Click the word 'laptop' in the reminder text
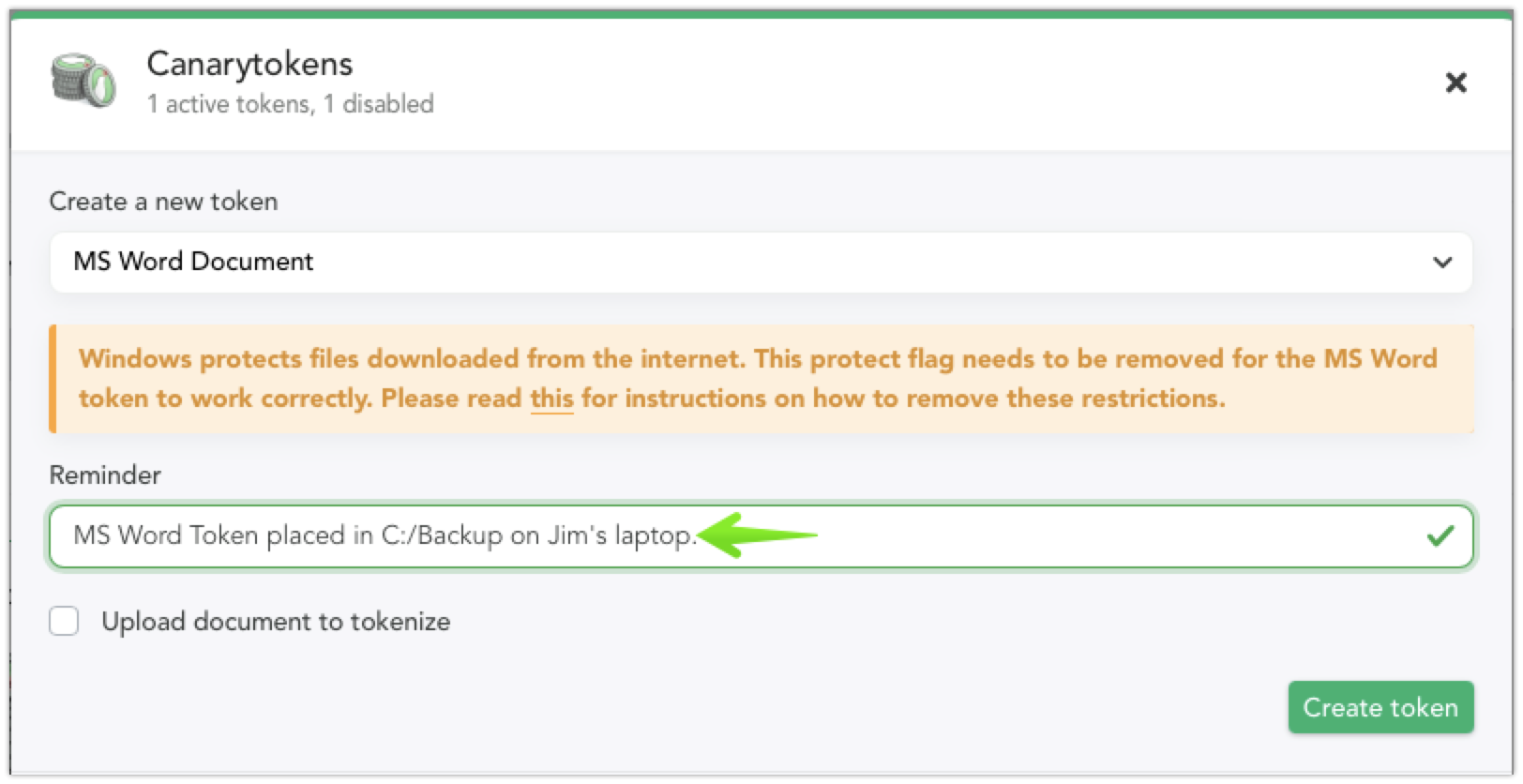1523x784 pixels. click(x=653, y=536)
